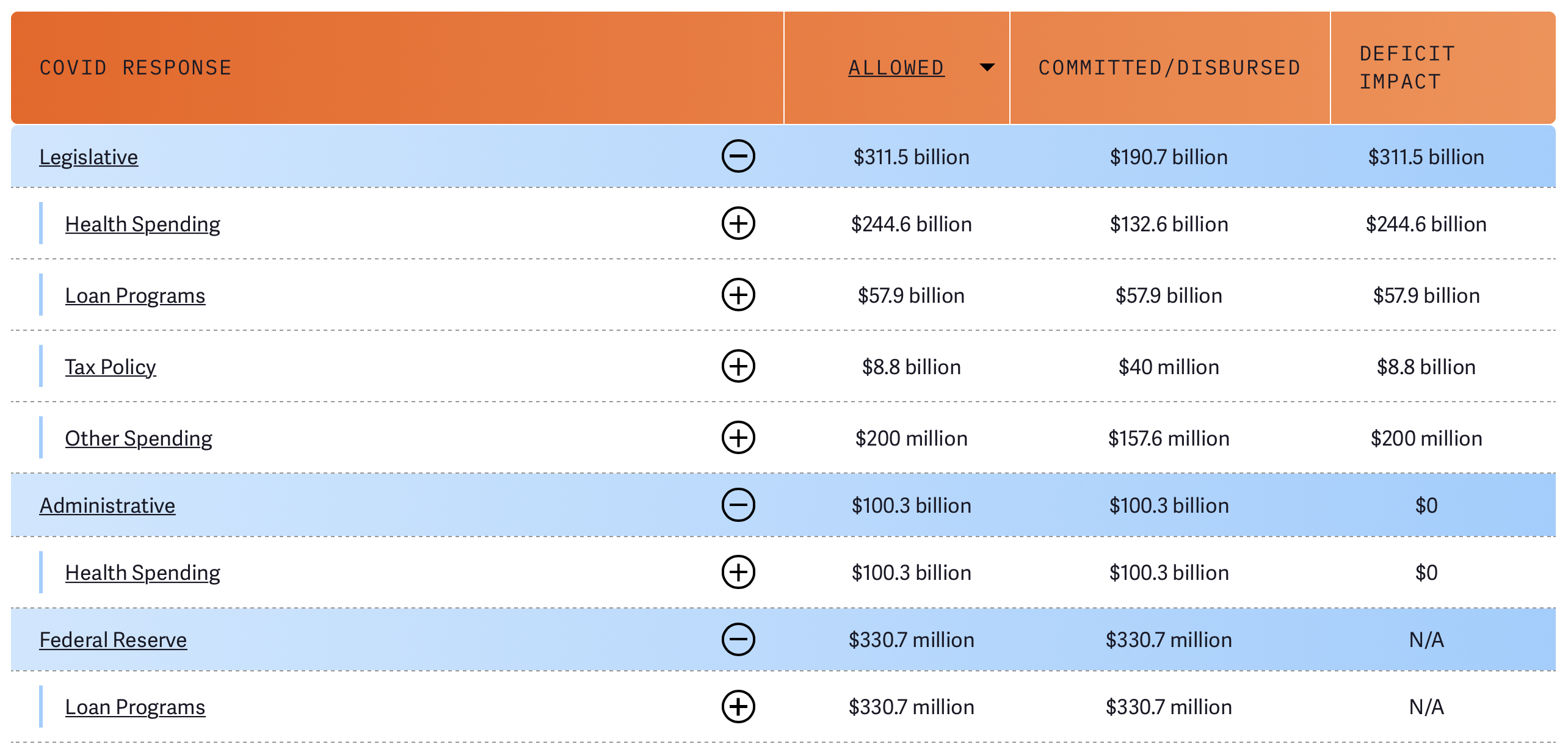Open the Administrative link

[107, 505]
